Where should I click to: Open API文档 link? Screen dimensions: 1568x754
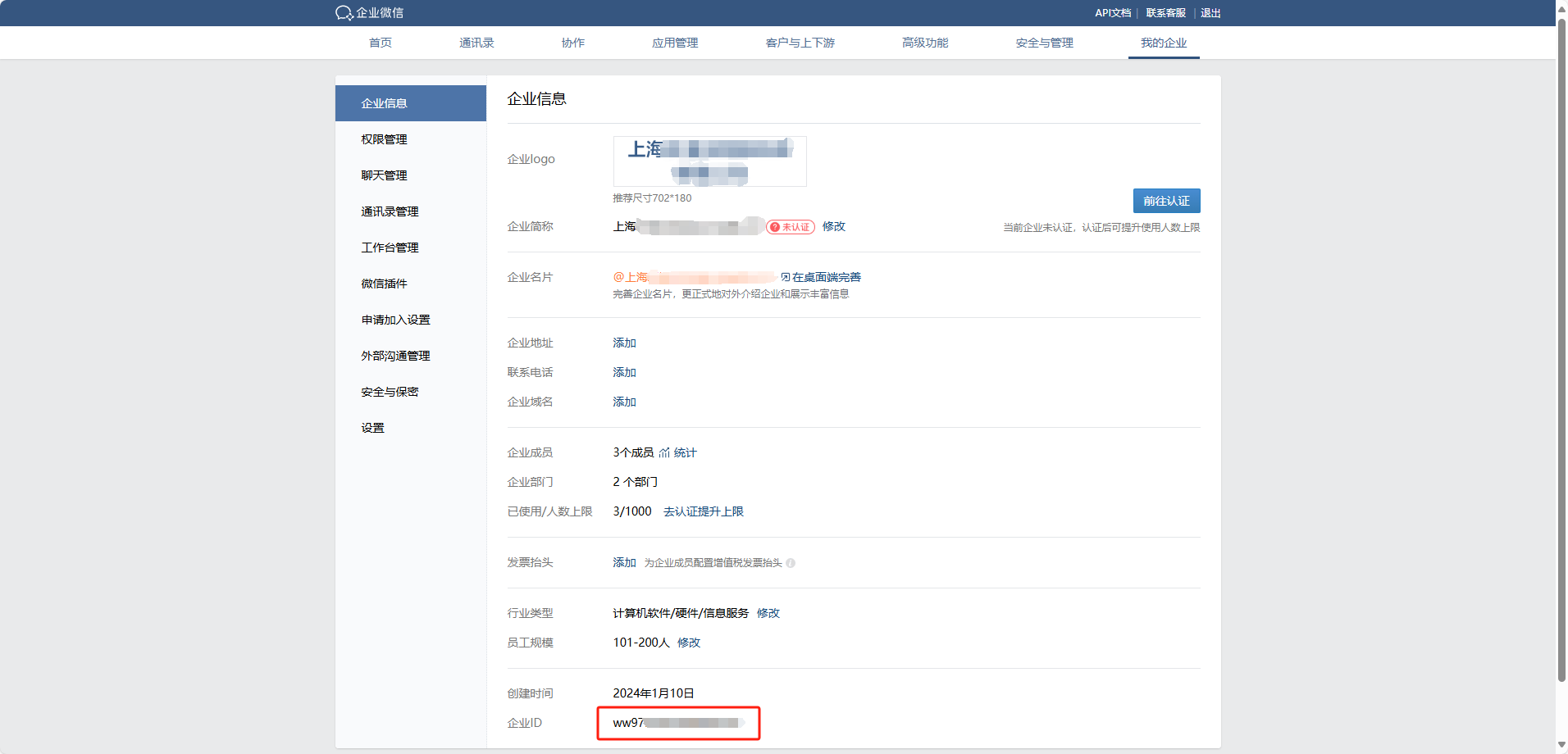[1113, 13]
